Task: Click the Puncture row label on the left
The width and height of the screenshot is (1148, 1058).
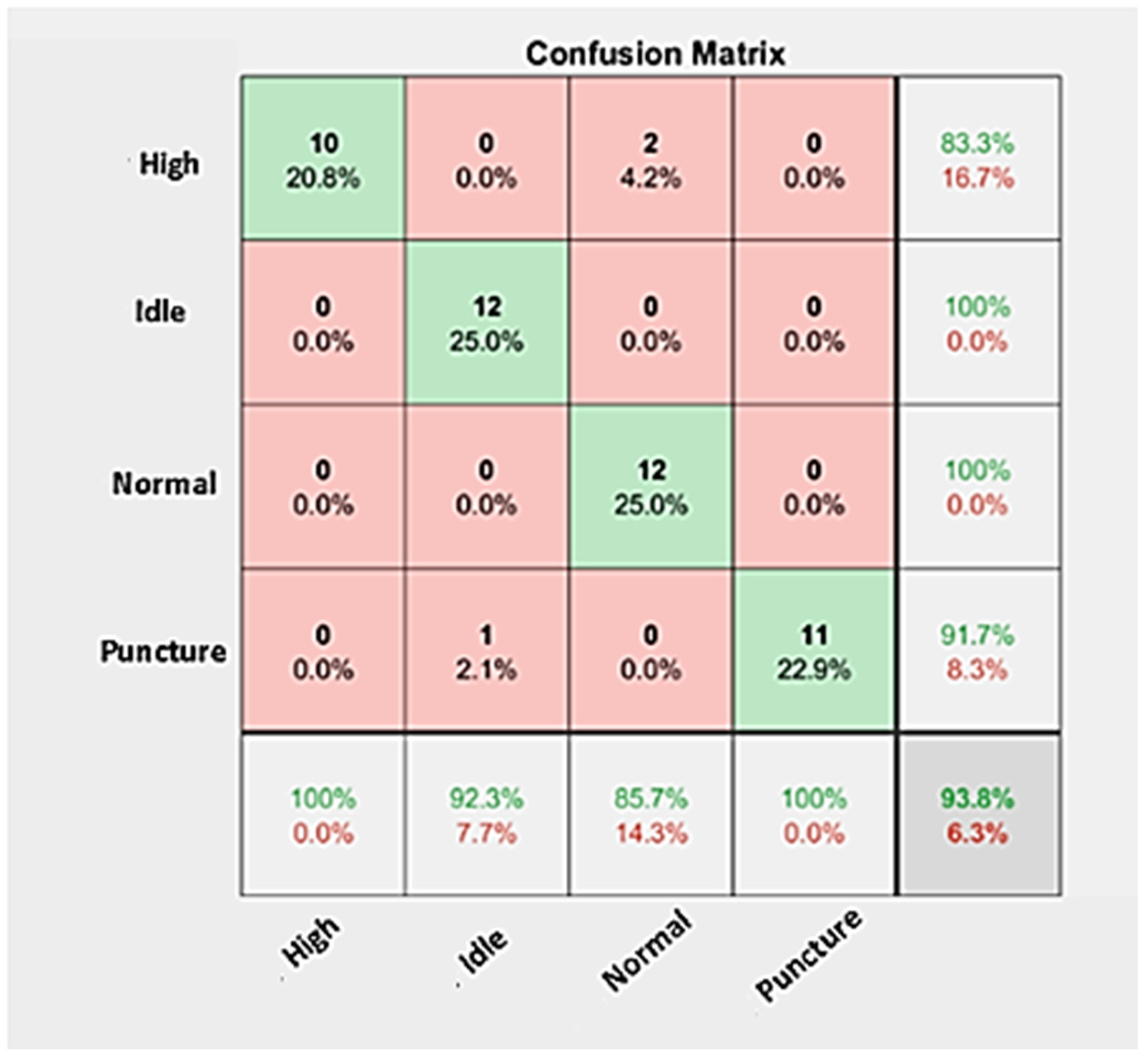Action: click(164, 651)
